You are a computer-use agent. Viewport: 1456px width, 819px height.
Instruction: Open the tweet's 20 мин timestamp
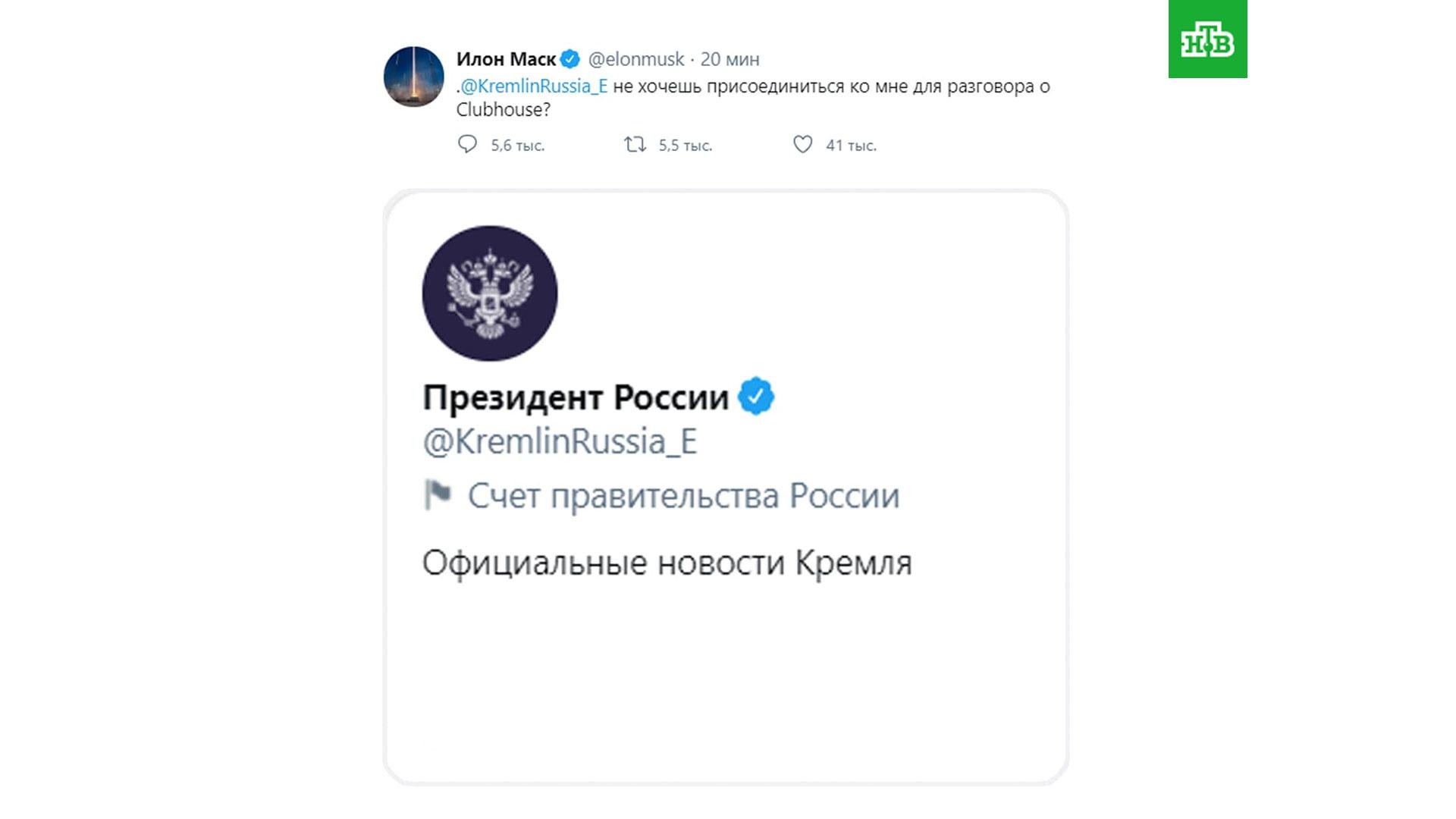click(x=730, y=59)
